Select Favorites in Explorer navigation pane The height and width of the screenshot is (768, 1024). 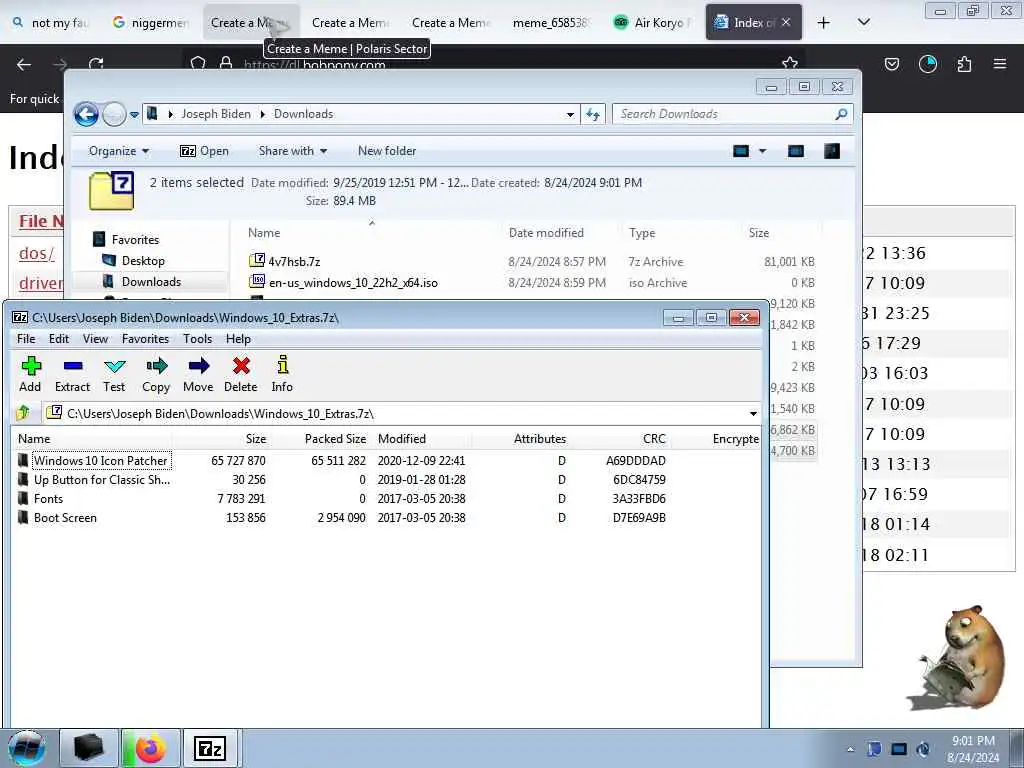tap(135, 240)
